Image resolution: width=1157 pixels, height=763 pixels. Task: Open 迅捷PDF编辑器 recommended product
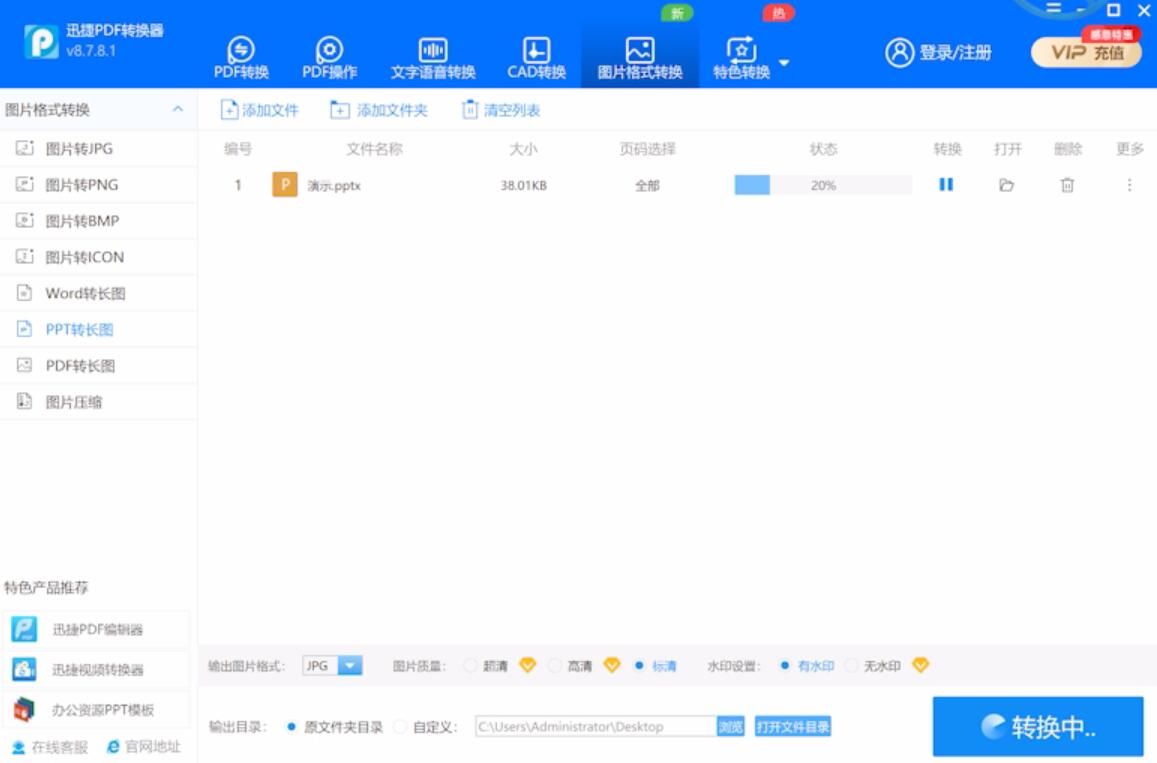[95, 629]
